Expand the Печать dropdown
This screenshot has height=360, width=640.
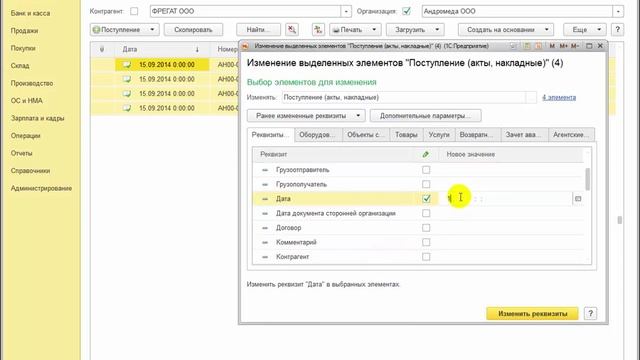374,29
